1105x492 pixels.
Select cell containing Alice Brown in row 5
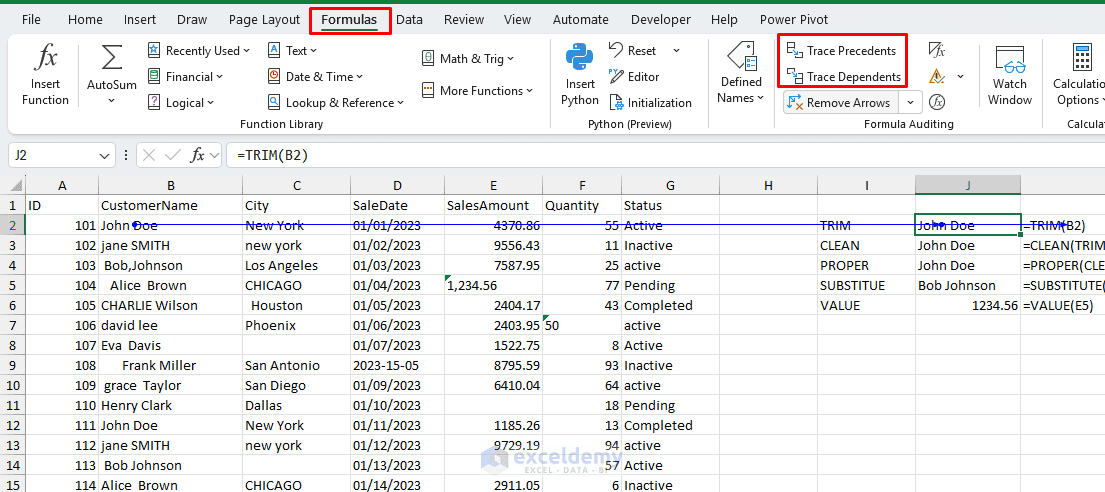pyautogui.click(x=171, y=285)
